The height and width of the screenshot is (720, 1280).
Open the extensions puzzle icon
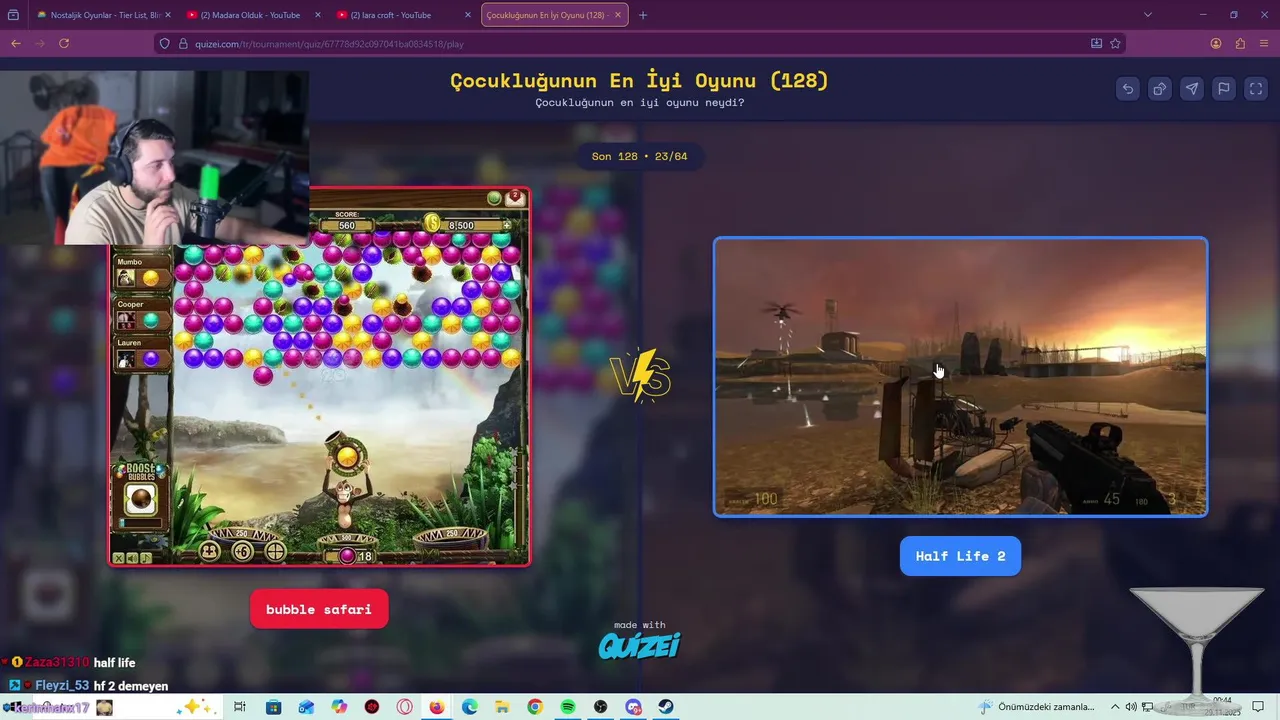pos(1240,43)
